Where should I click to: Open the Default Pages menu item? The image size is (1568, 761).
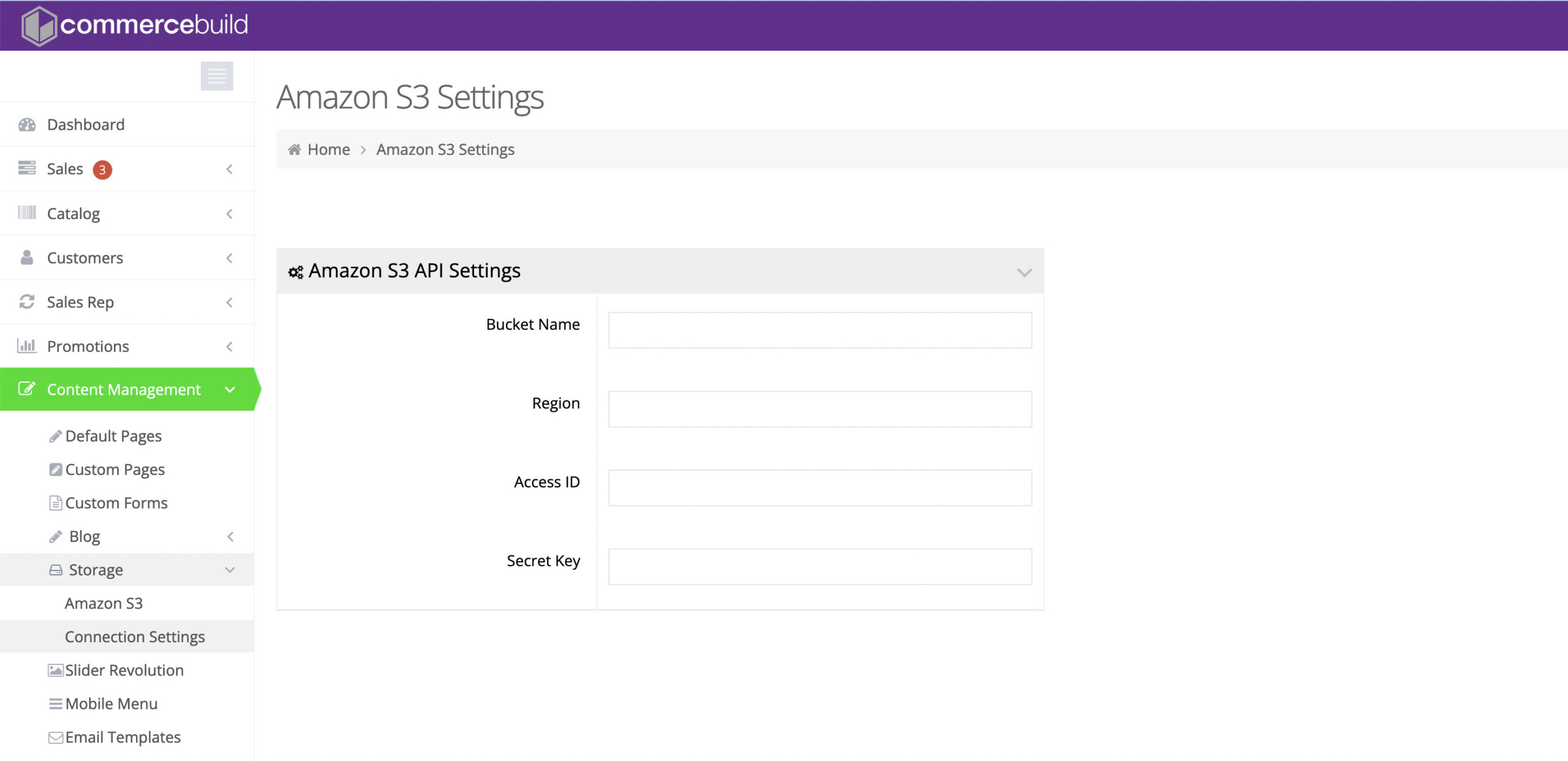click(113, 436)
